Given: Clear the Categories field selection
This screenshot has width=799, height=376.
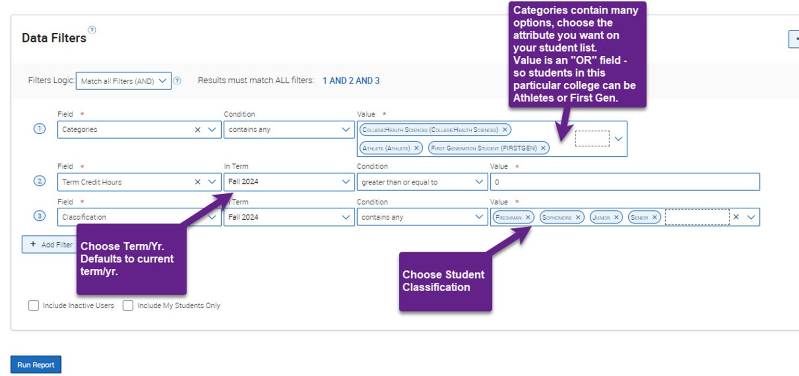Looking at the screenshot, I should pyautogui.click(x=198, y=130).
